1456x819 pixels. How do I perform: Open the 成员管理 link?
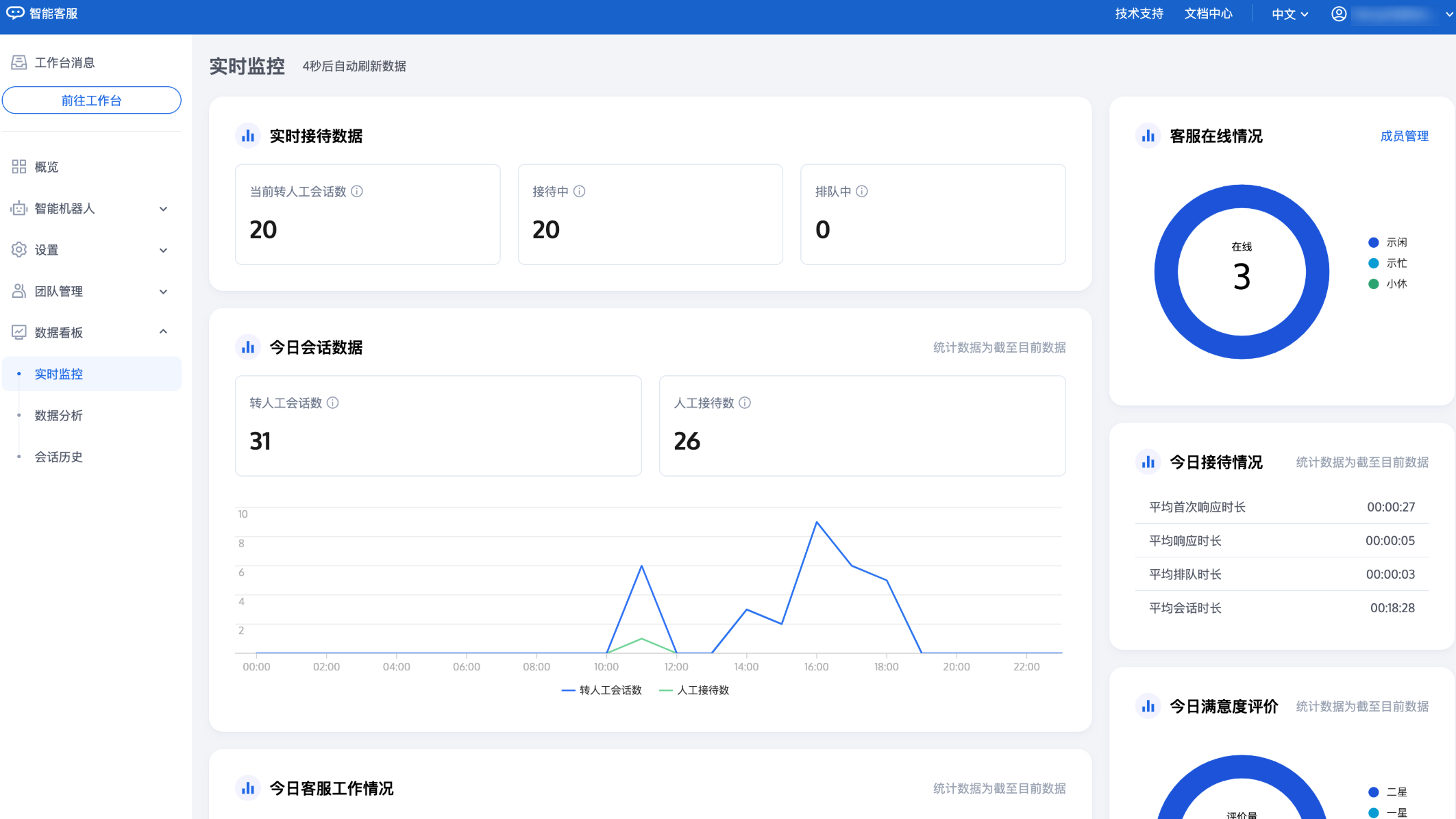point(1404,136)
